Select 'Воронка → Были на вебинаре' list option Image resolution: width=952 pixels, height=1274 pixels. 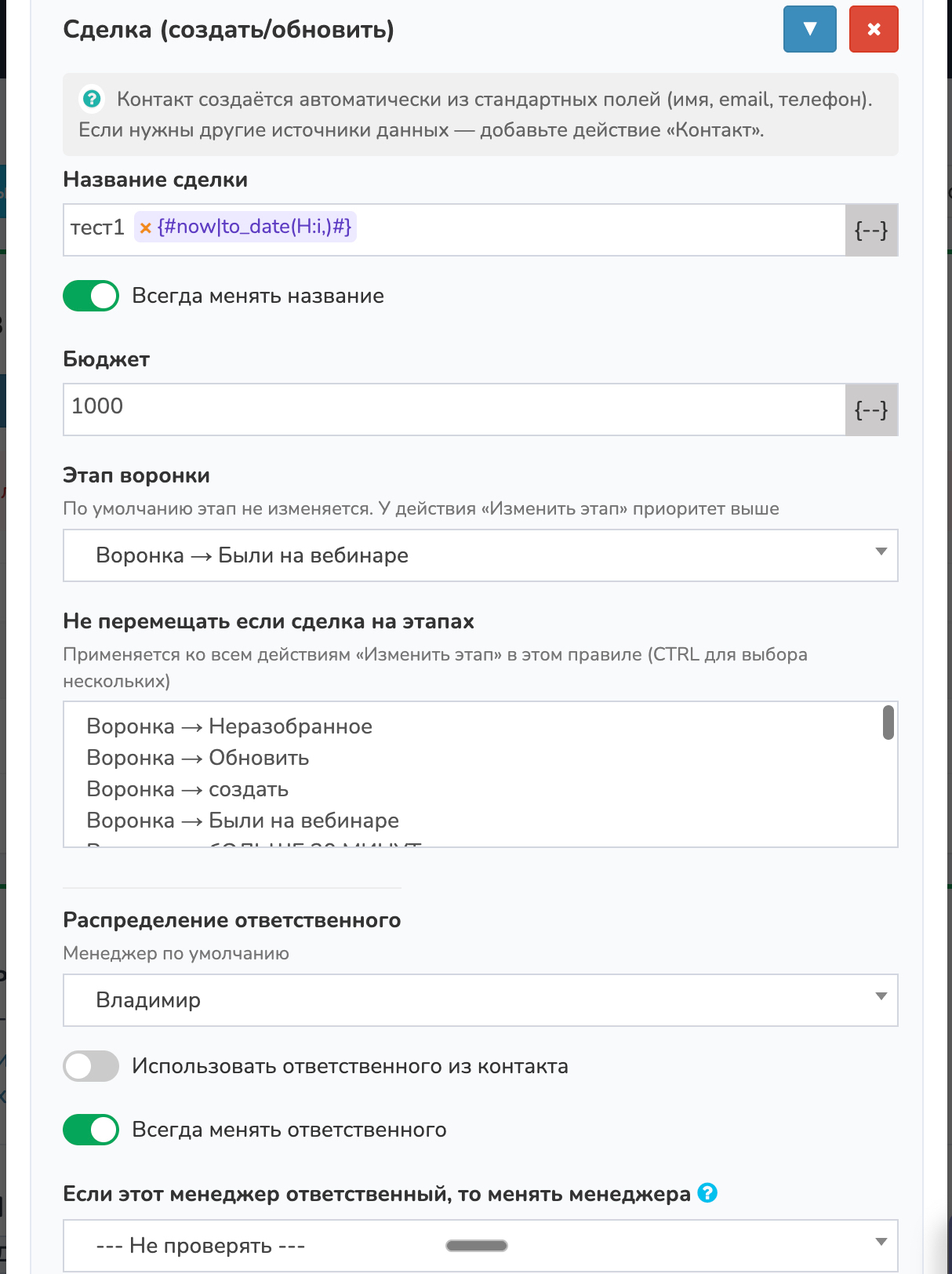[x=242, y=821]
